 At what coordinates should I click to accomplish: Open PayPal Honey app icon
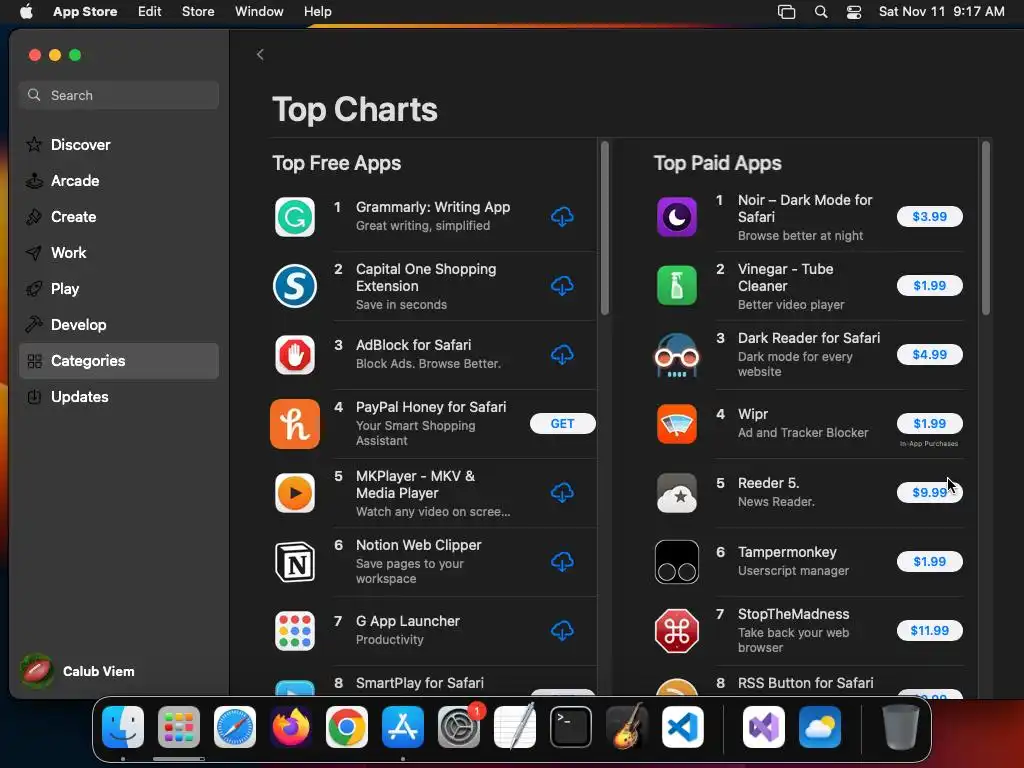tap(295, 424)
